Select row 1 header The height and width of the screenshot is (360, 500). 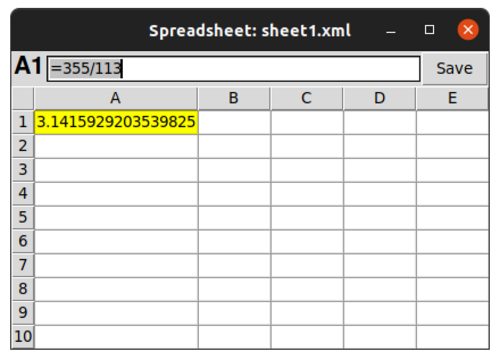pos(23,122)
